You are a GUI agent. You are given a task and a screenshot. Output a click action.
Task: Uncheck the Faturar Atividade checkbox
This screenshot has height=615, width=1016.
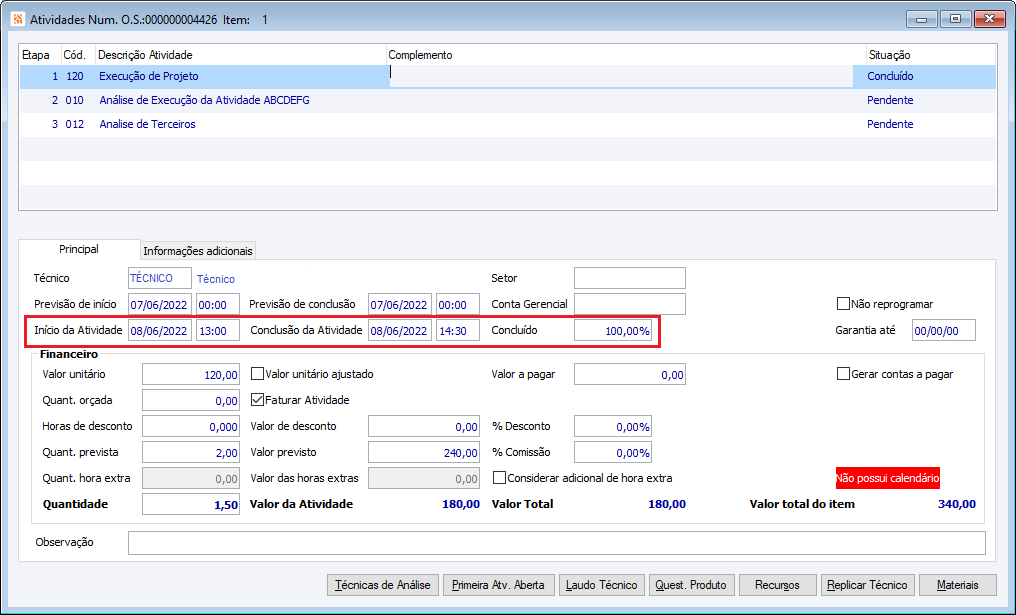257,400
